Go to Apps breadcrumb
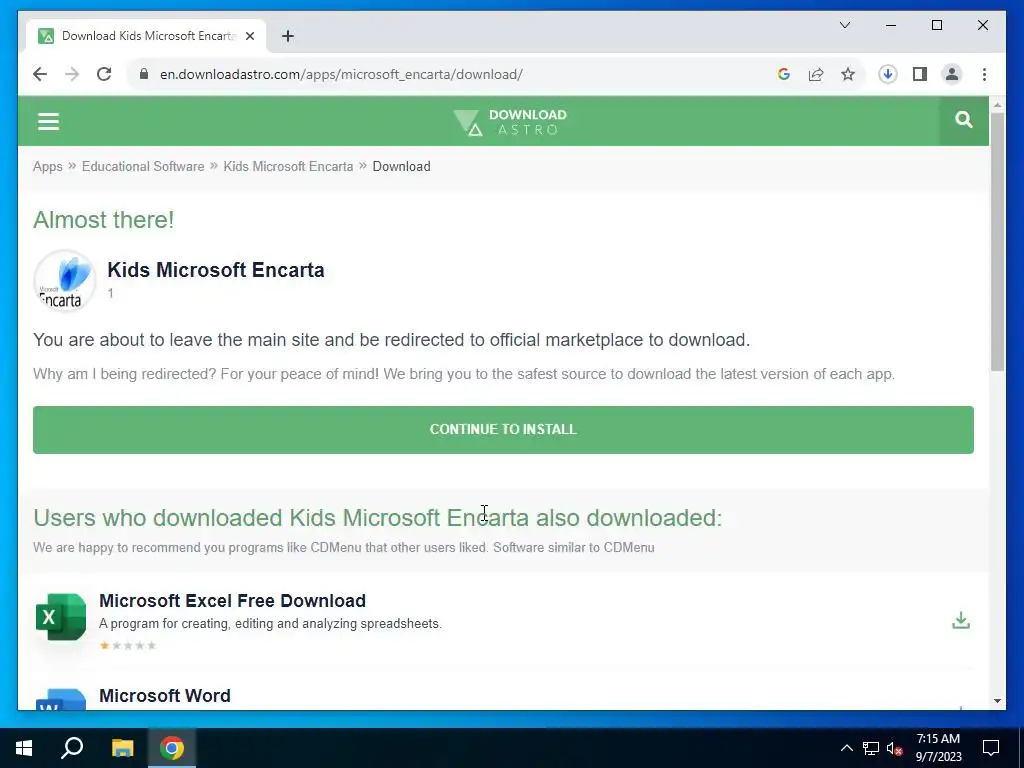 coord(48,167)
